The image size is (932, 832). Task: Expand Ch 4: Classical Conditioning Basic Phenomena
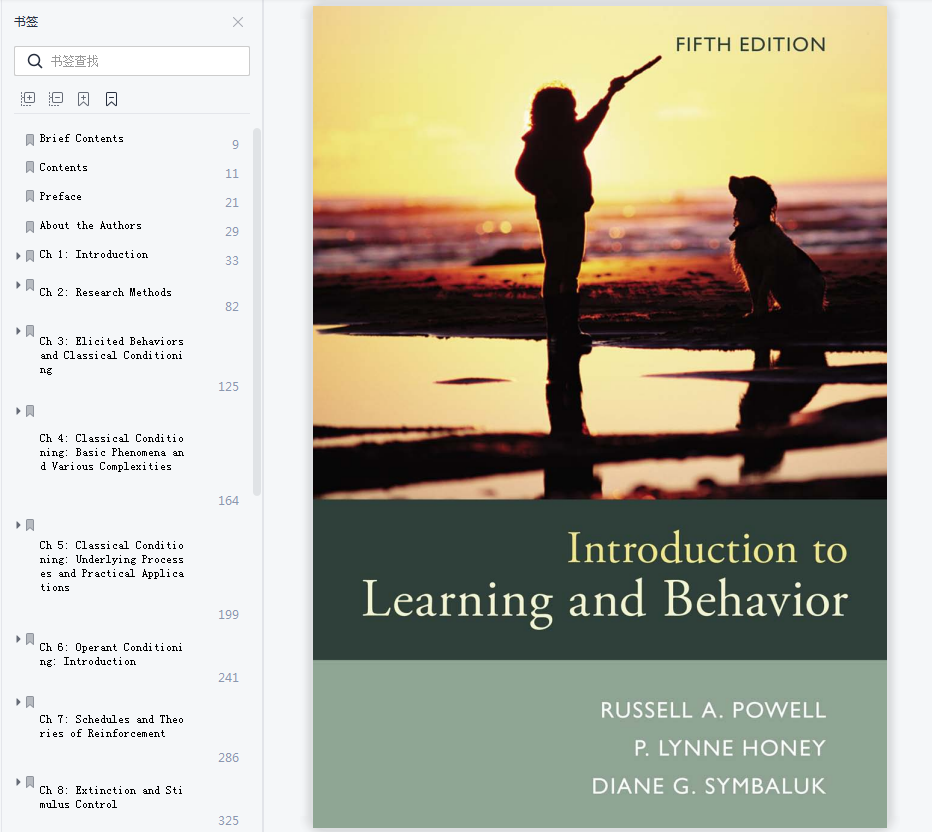click(x=18, y=411)
